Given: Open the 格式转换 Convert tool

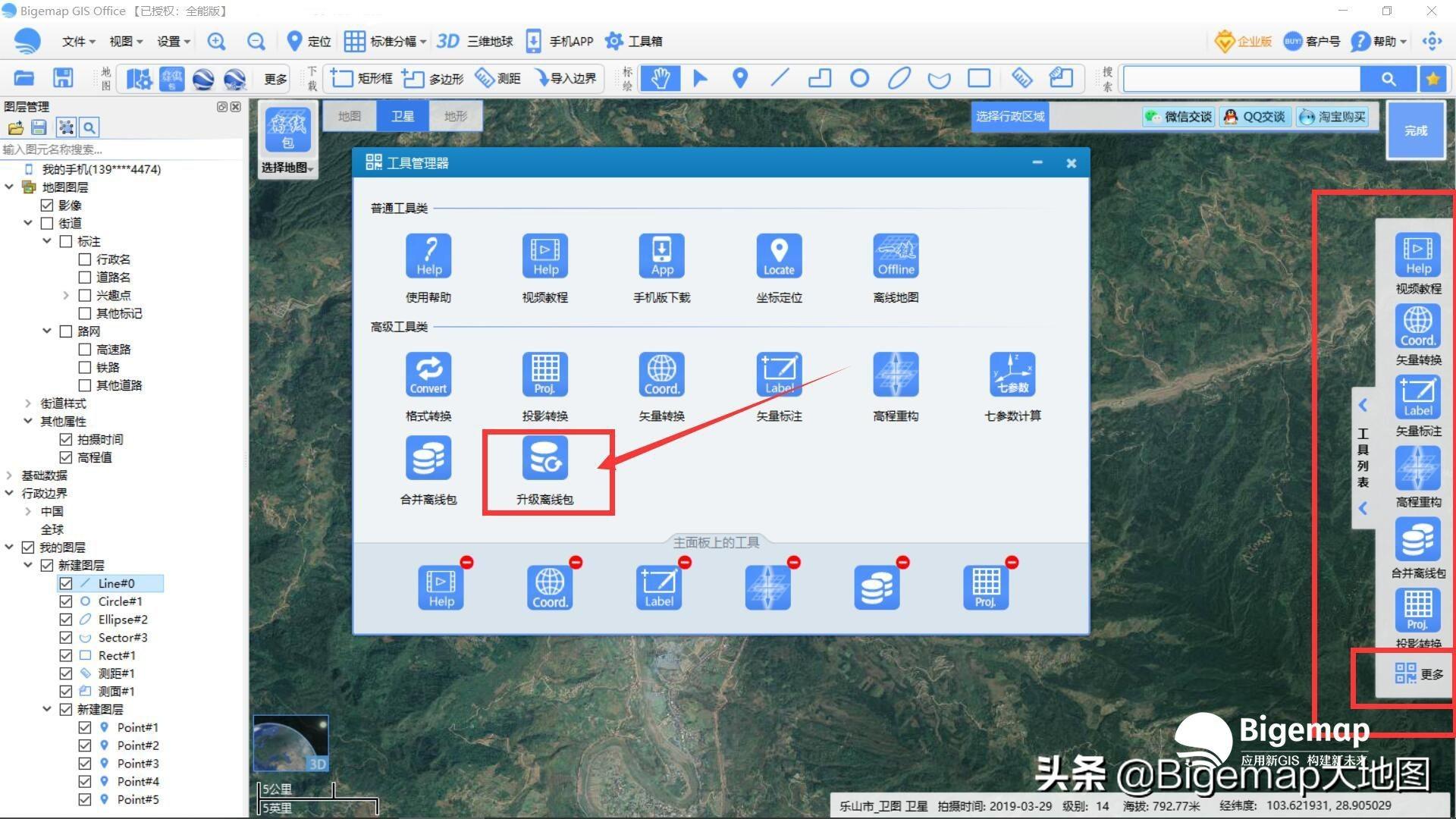Looking at the screenshot, I should (428, 375).
